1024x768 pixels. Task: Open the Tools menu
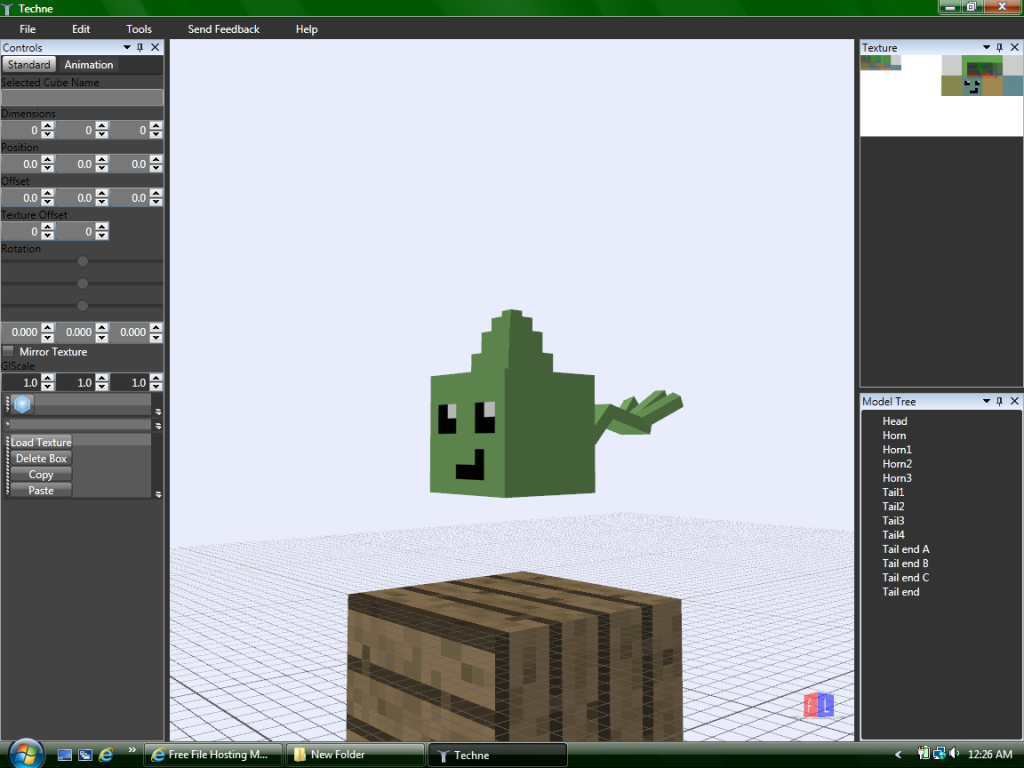[138, 29]
